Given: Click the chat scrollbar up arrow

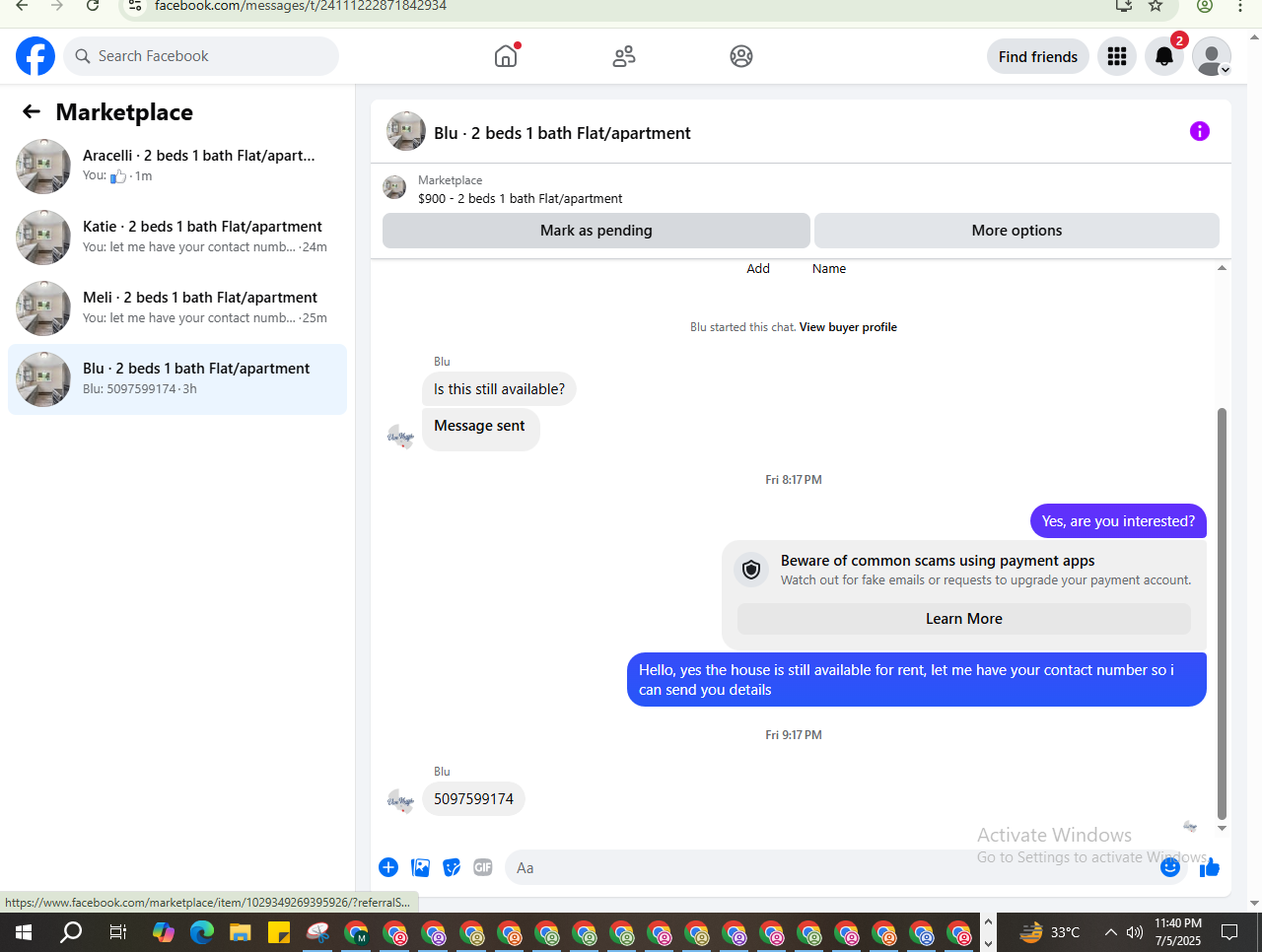Looking at the screenshot, I should [1222, 268].
